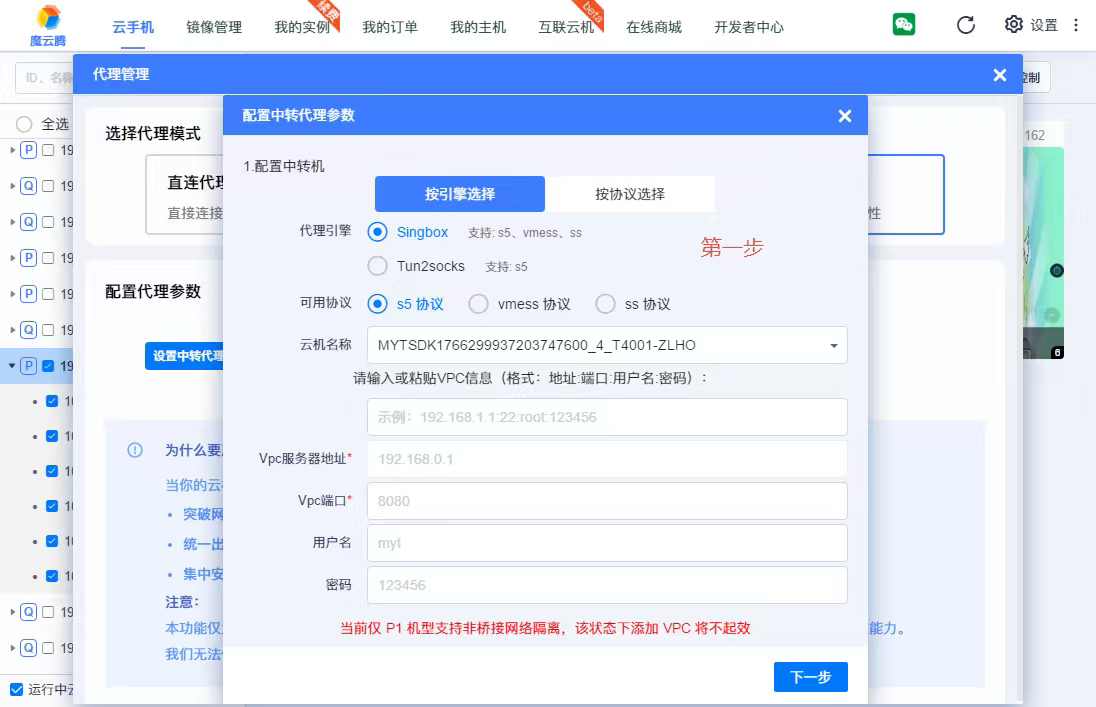
Task: Expand the first P device row
Action: coord(13,150)
